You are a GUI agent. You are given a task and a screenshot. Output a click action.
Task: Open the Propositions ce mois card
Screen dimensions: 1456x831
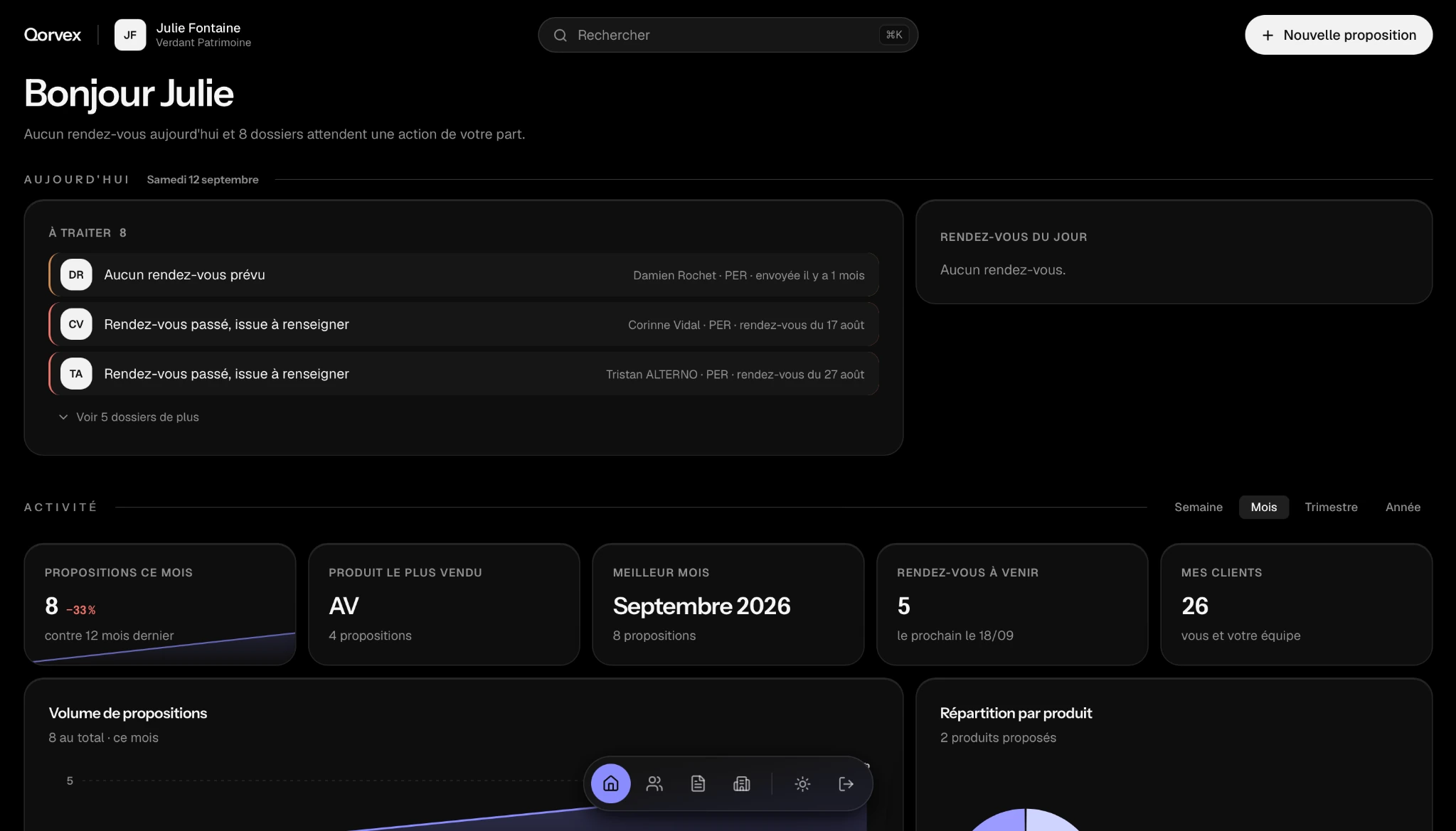160,604
